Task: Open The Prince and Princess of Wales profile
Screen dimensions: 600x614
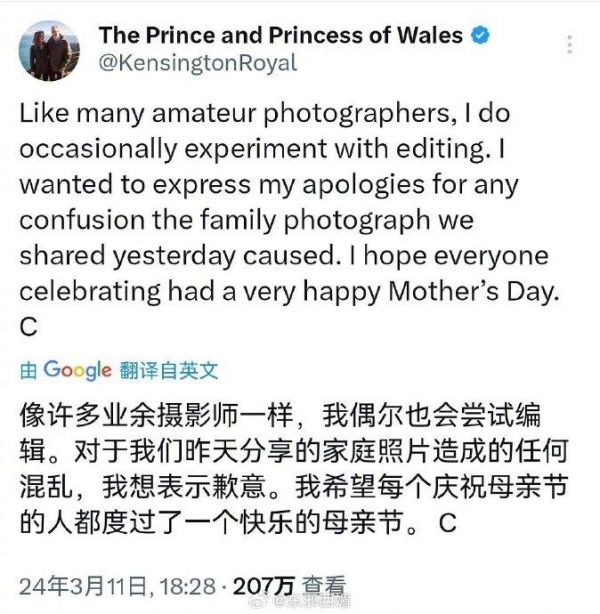Action: pyautogui.click(x=280, y=36)
